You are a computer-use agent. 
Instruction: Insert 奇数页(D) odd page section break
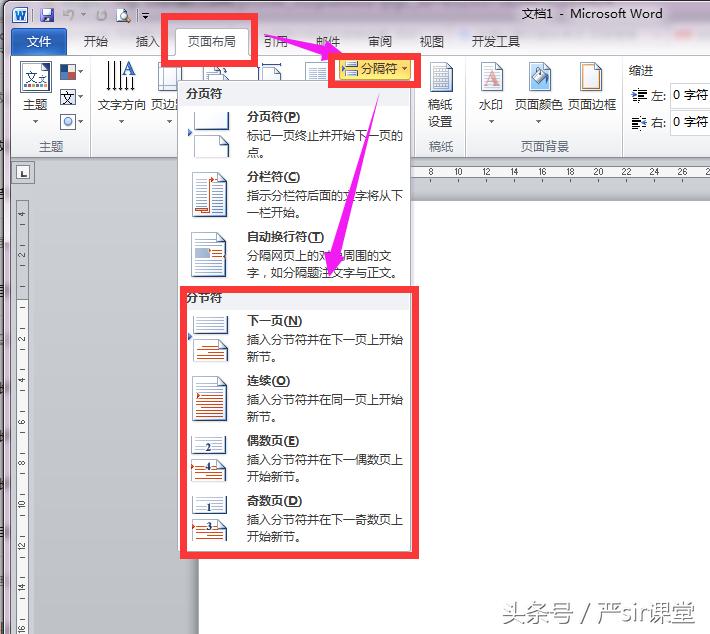[x=294, y=519]
